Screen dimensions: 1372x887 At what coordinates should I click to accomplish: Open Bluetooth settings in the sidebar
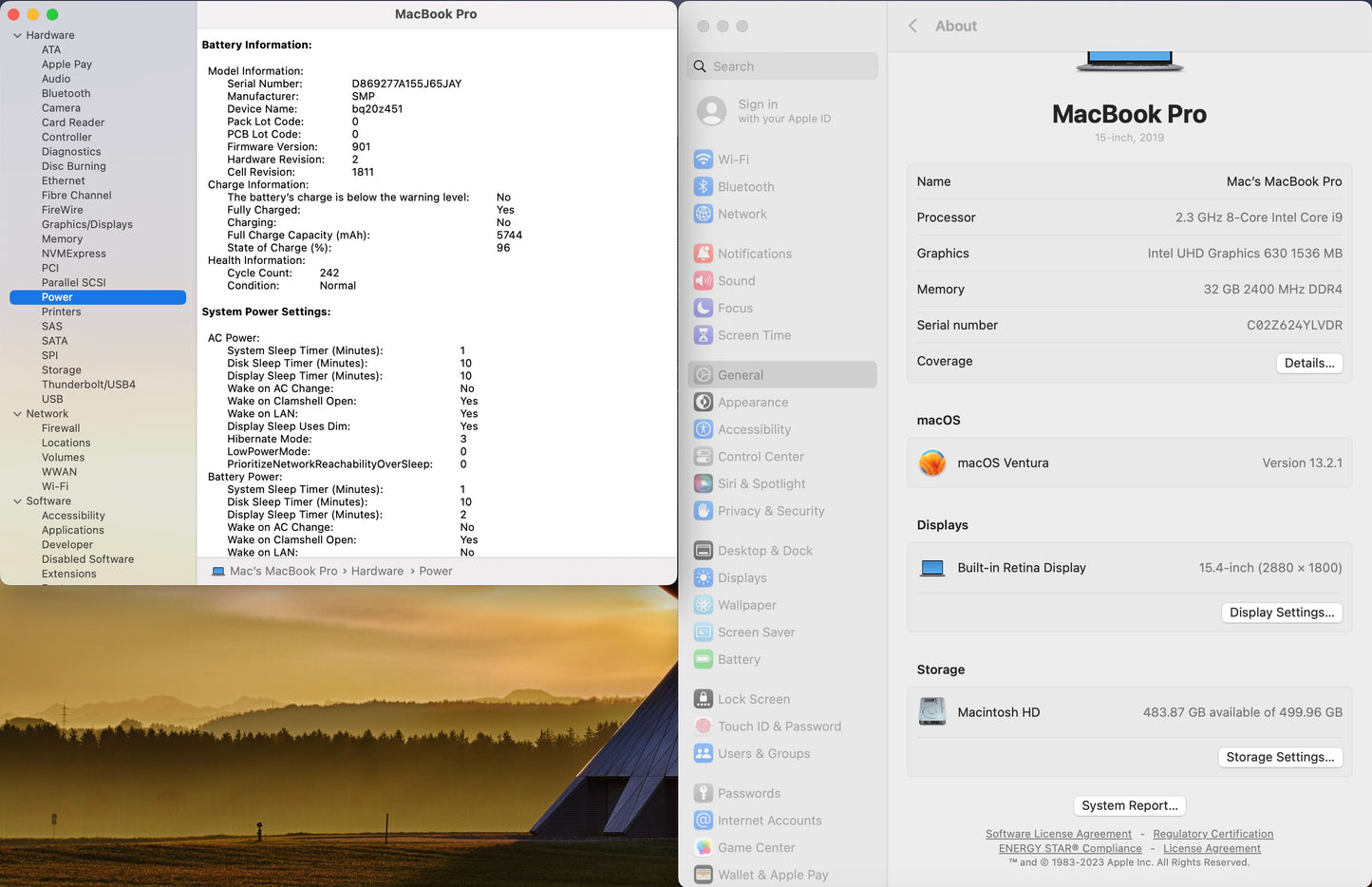coord(746,186)
